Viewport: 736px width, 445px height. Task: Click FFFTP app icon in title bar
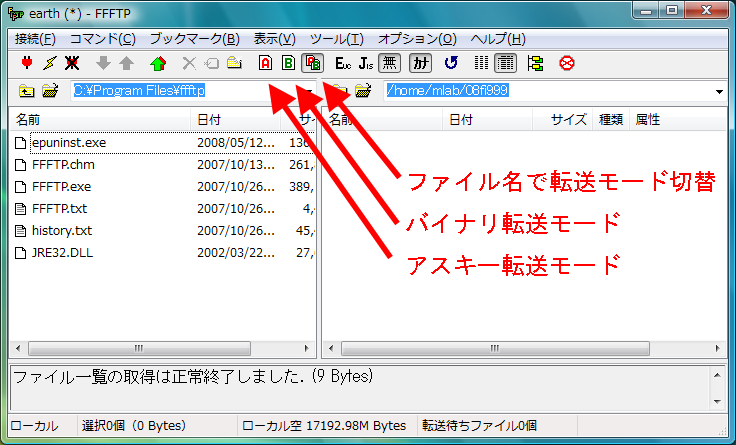(x=16, y=14)
